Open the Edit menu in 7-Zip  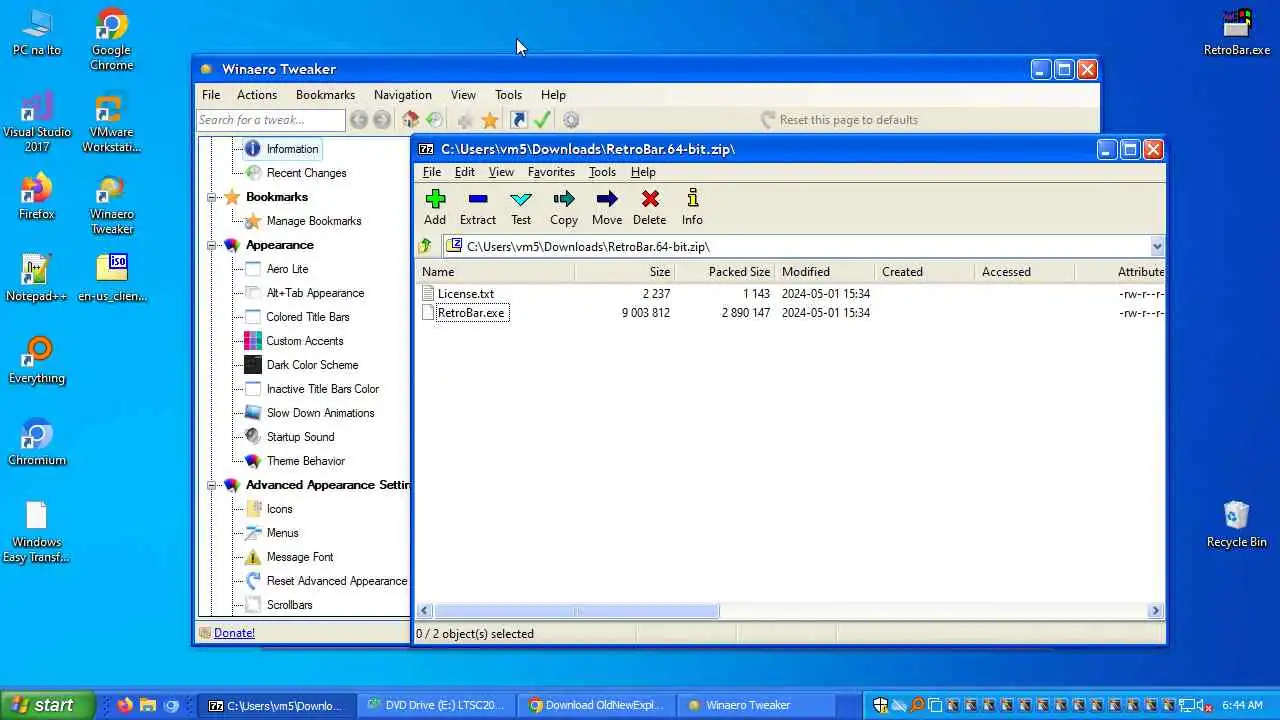465,172
